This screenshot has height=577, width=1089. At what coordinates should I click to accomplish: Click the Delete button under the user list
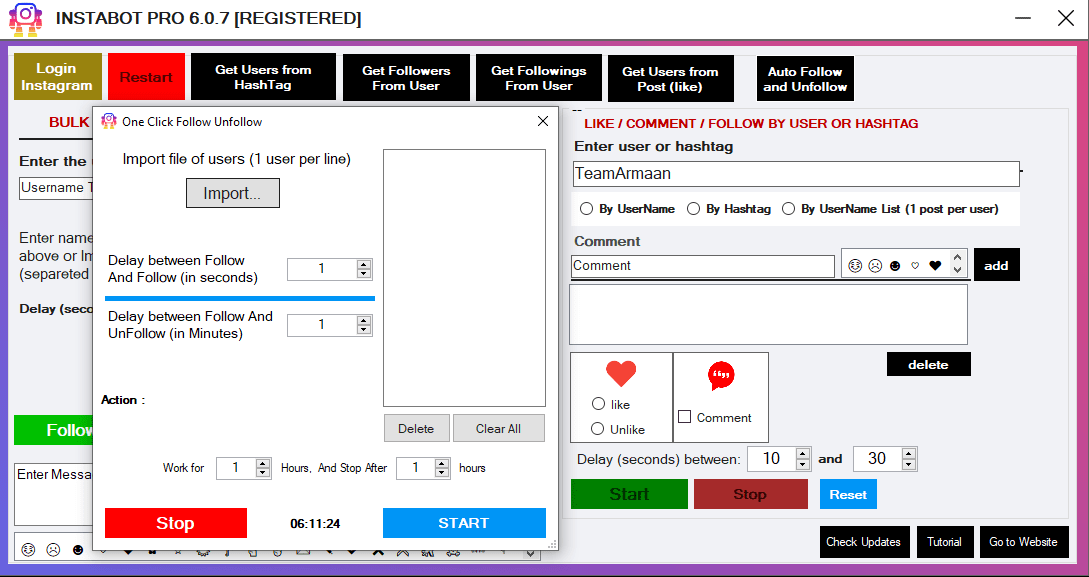pos(417,428)
